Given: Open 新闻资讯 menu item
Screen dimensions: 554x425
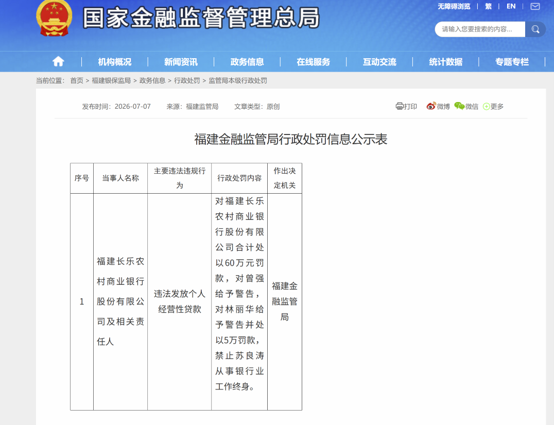Looking at the screenshot, I should pyautogui.click(x=181, y=62).
